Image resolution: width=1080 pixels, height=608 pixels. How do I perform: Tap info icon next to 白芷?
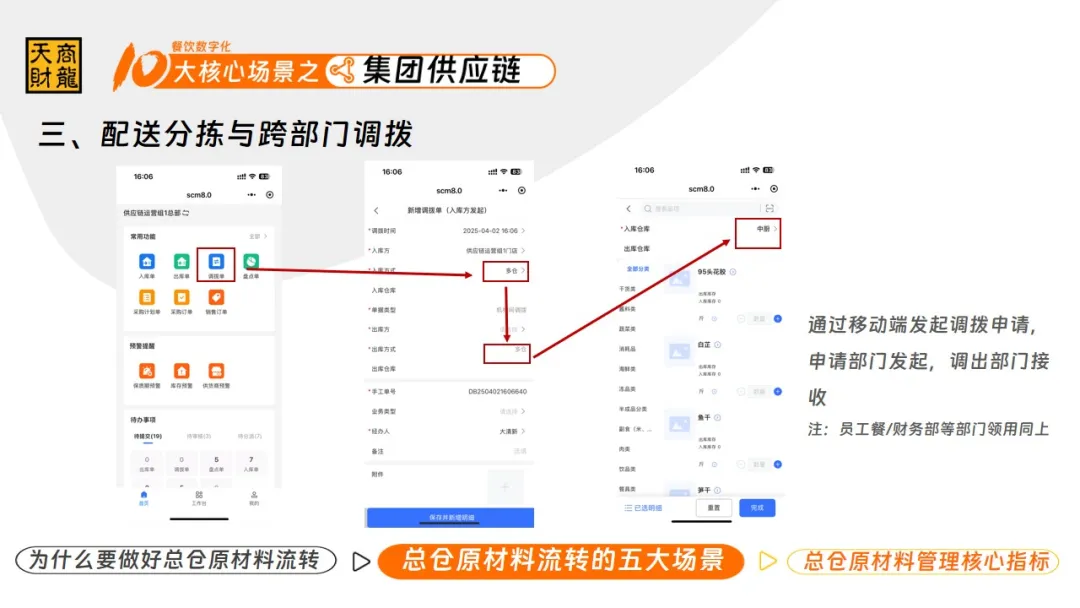click(718, 344)
